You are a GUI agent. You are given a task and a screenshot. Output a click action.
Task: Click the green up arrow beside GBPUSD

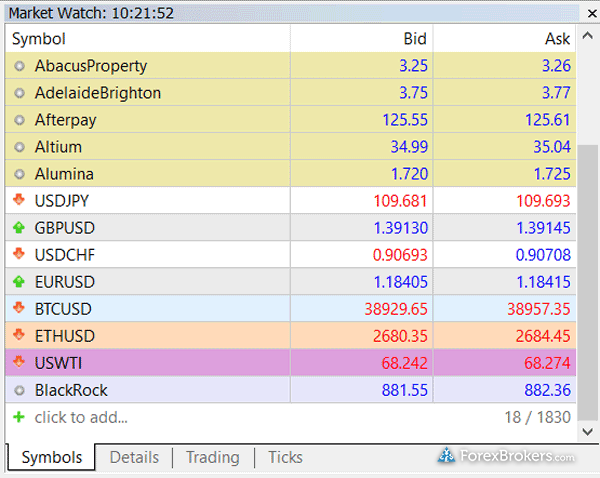point(19,228)
